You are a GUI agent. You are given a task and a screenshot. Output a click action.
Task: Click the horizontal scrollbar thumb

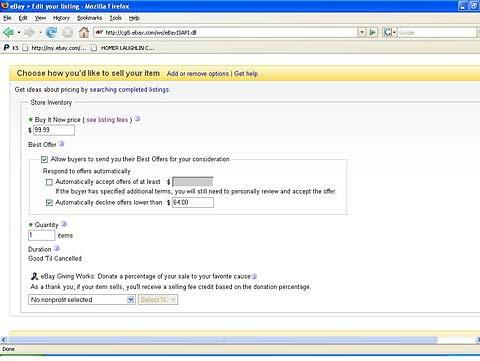[223, 340]
